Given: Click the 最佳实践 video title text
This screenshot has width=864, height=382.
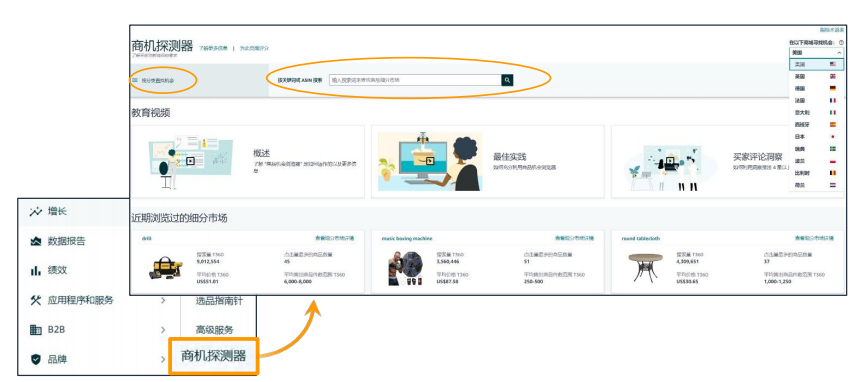Looking at the screenshot, I should coord(509,157).
